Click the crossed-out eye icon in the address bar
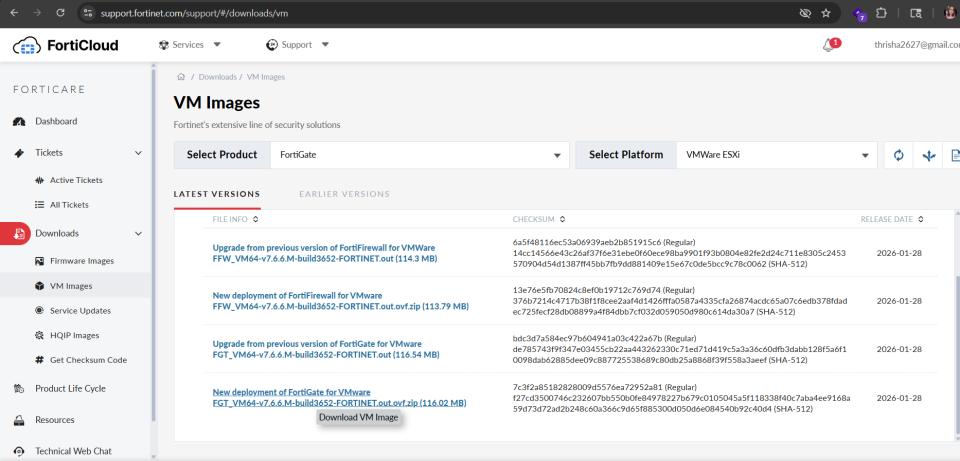Viewport: 960px width, 461px height. coord(805,13)
